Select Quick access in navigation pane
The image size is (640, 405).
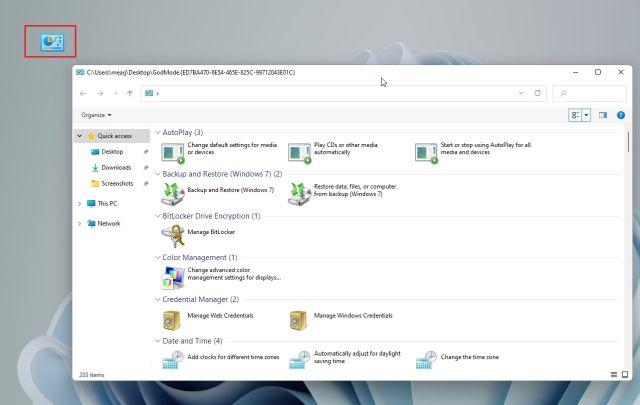pos(112,136)
